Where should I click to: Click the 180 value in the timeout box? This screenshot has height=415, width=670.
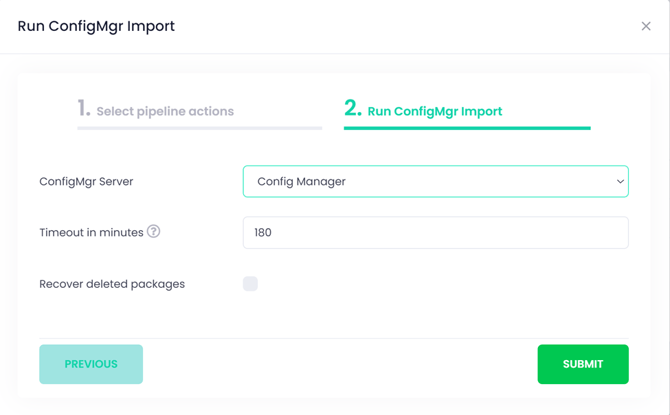(263, 233)
